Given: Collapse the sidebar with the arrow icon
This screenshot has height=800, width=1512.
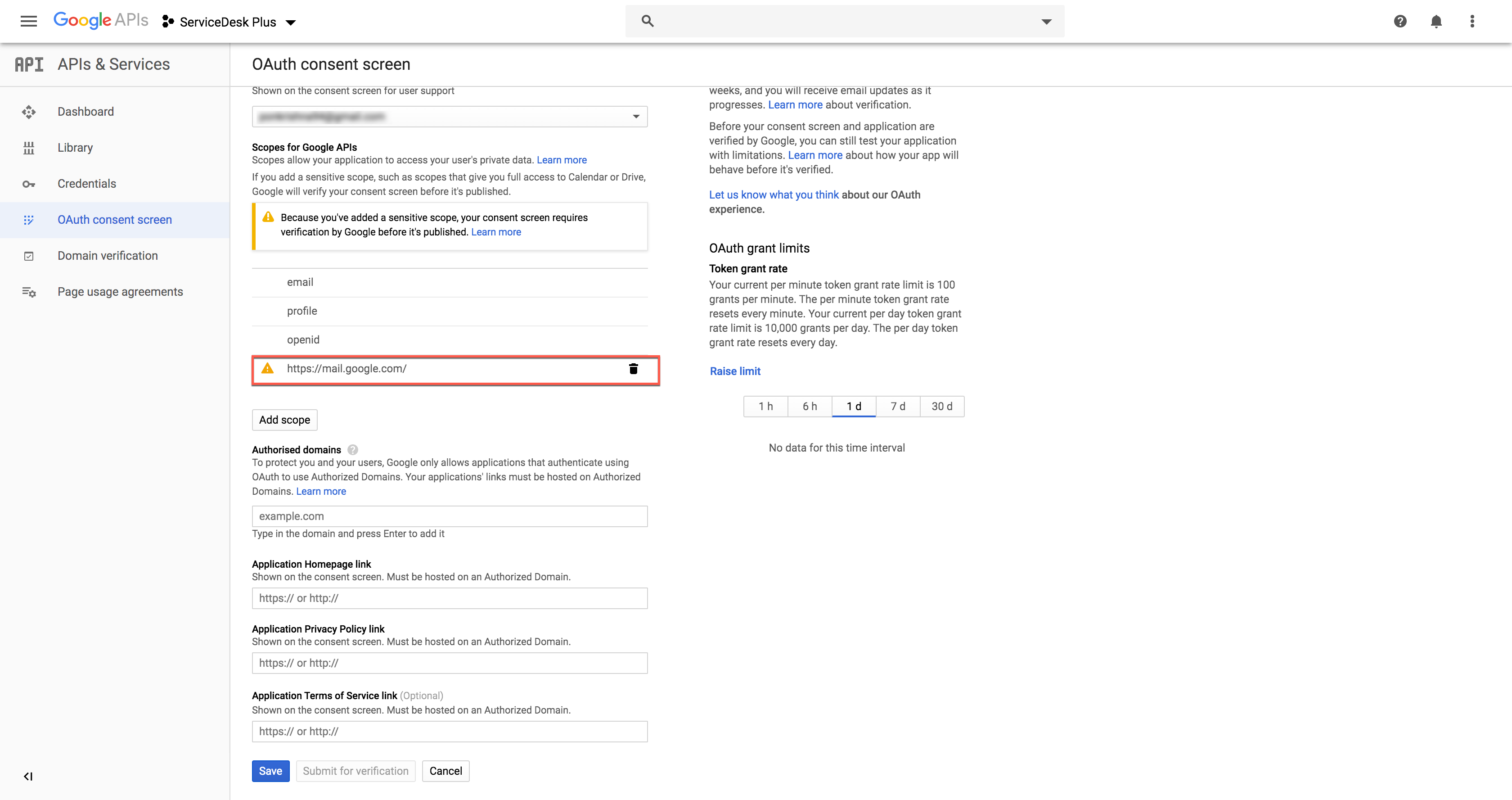Looking at the screenshot, I should click(x=27, y=777).
